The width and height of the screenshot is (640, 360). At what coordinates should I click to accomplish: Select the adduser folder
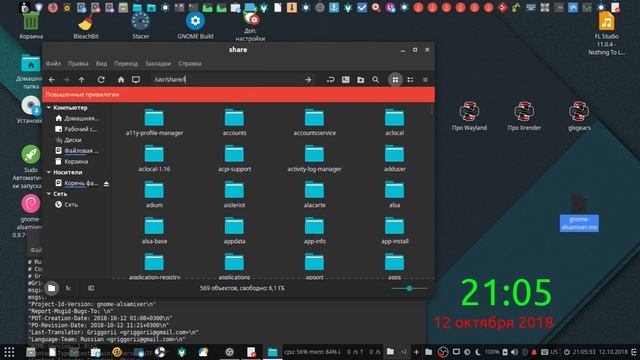click(394, 158)
